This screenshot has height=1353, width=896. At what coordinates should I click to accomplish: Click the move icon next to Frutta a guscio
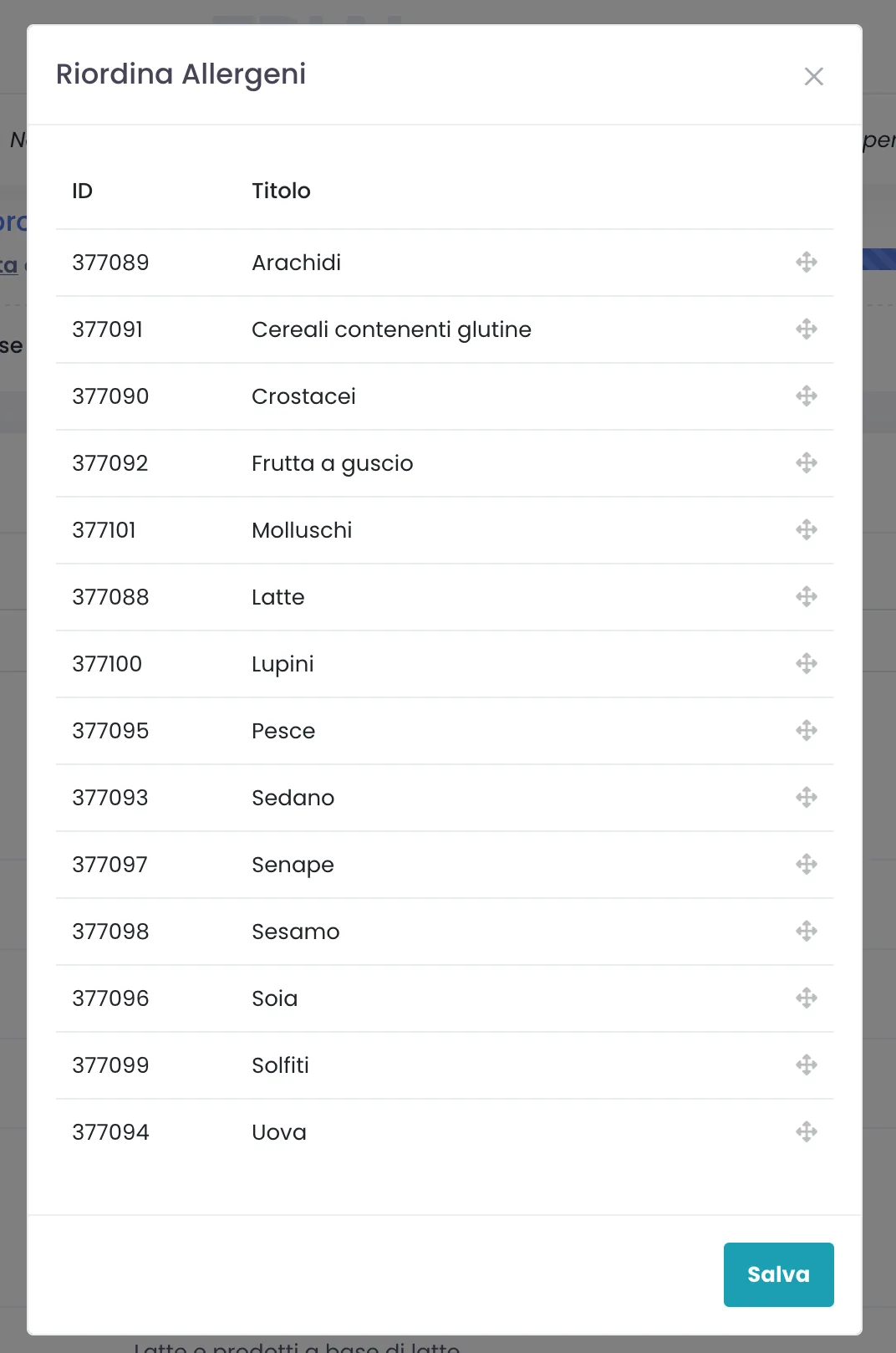[x=807, y=462]
